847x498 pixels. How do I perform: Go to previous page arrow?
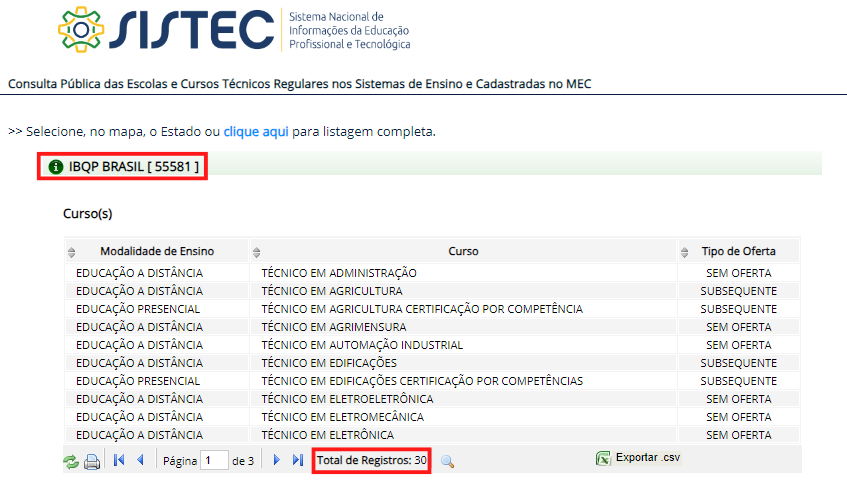coord(140,460)
